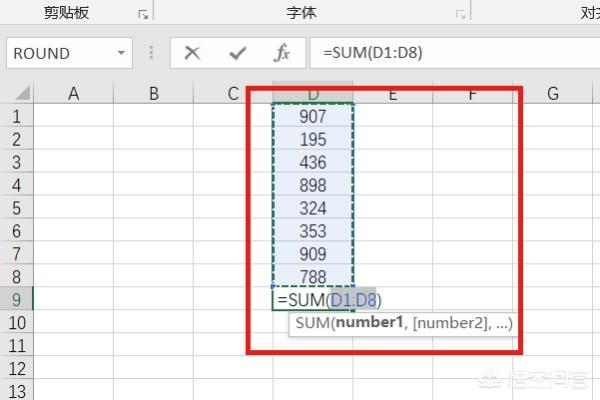Open the Font group dialog launcher
Screen dimensions: 600x400
461,15
